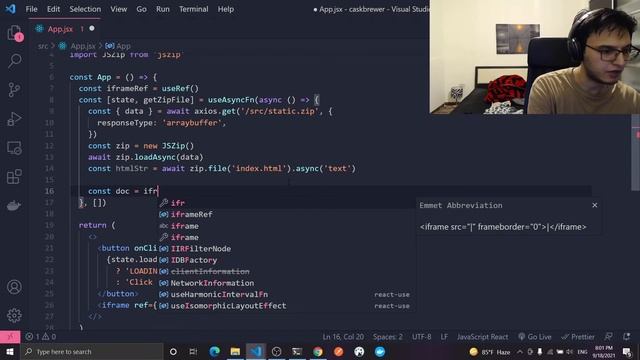Open the OBS Studio taskbar icon
The width and height of the screenshot is (640, 360).
pyautogui.click(x=276, y=351)
